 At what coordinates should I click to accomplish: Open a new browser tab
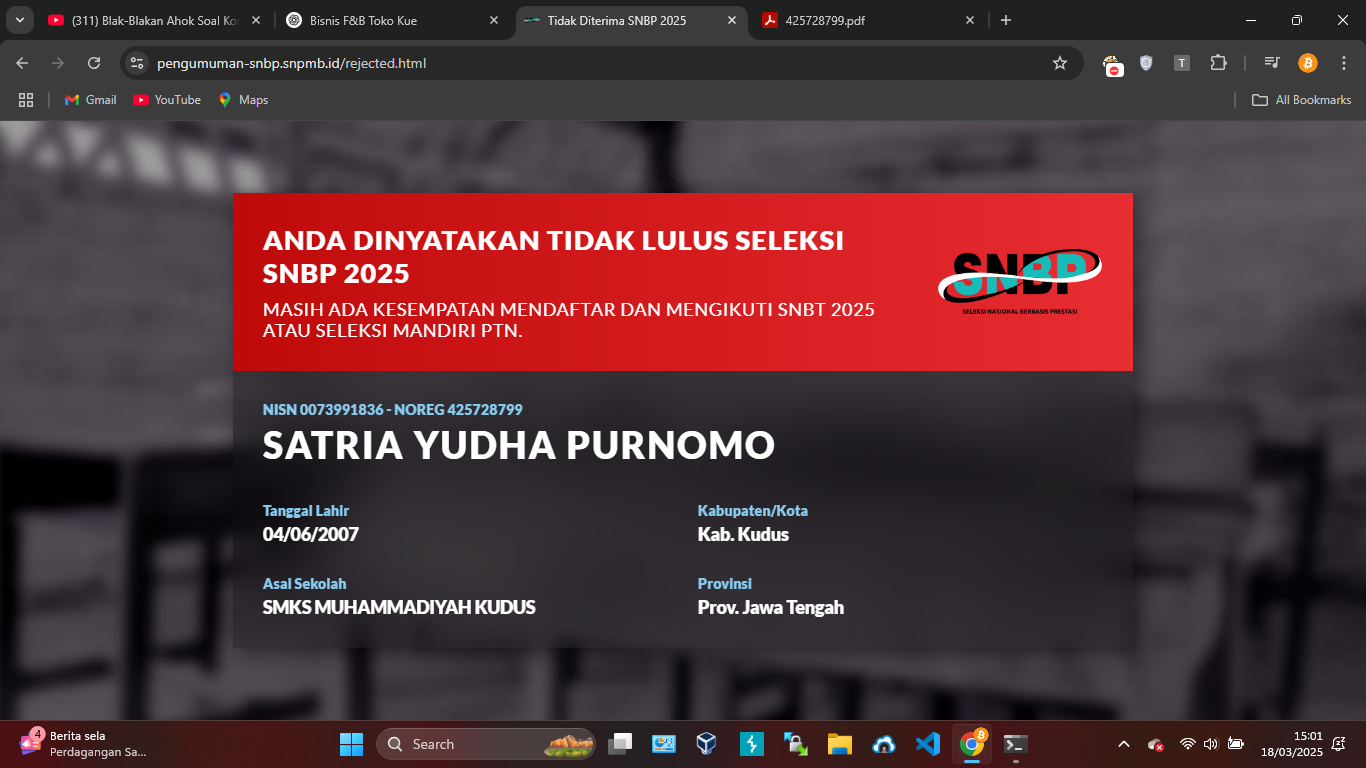click(x=1006, y=20)
